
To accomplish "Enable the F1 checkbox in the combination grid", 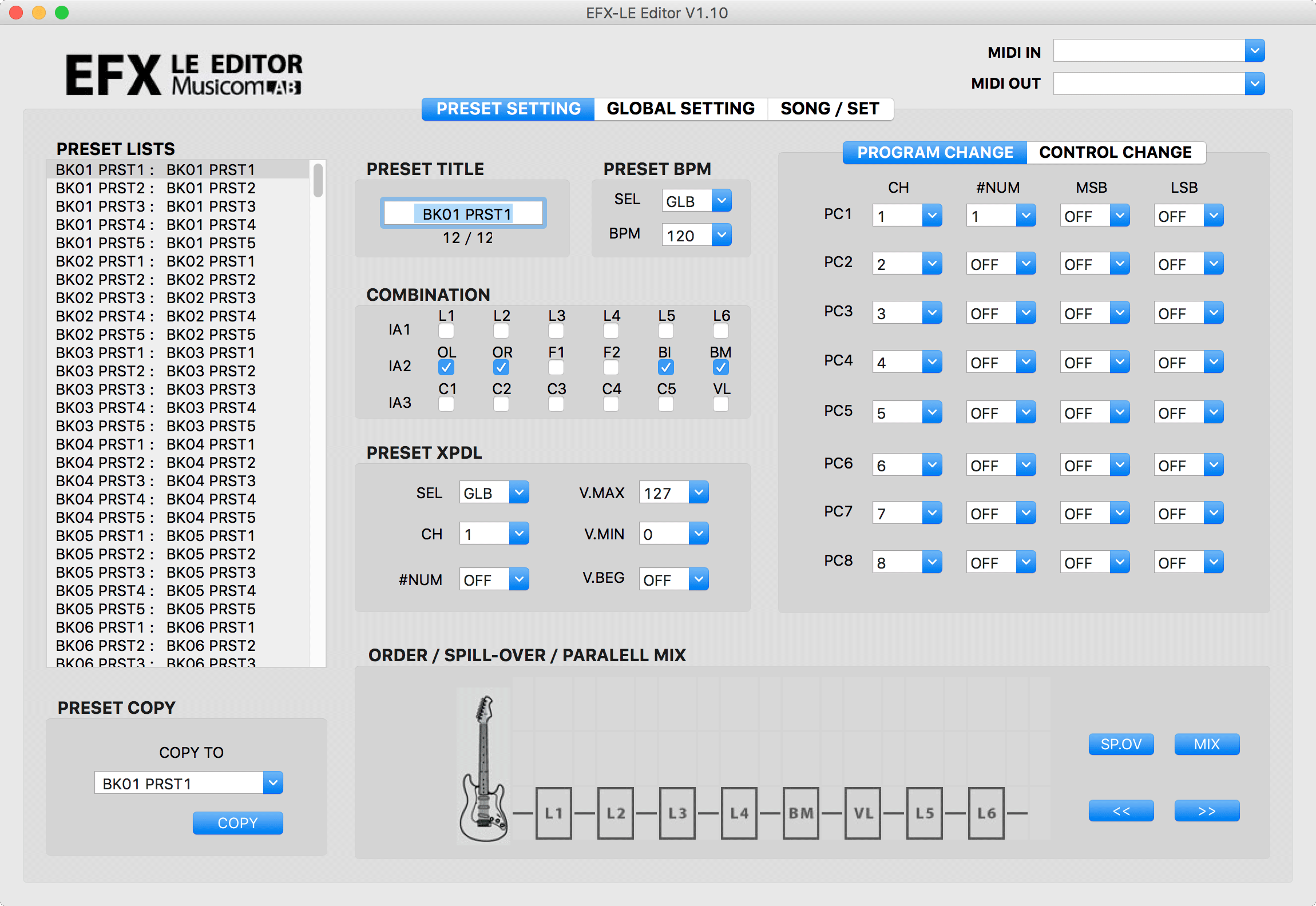I will click(556, 368).
